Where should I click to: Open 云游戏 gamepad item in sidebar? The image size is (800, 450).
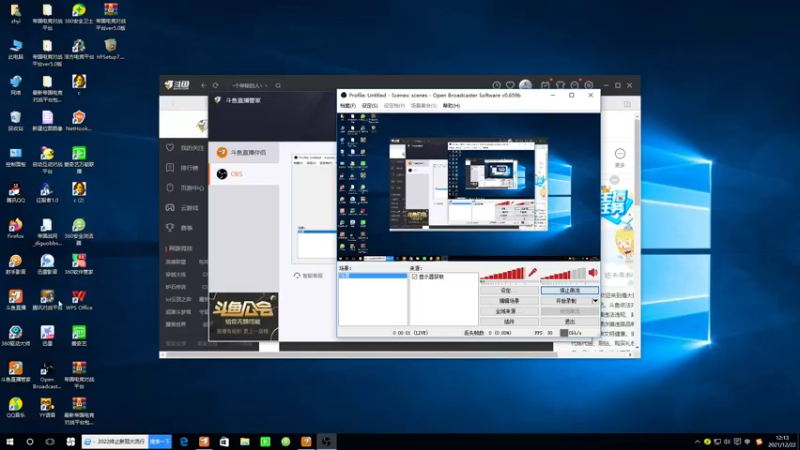coord(183,208)
